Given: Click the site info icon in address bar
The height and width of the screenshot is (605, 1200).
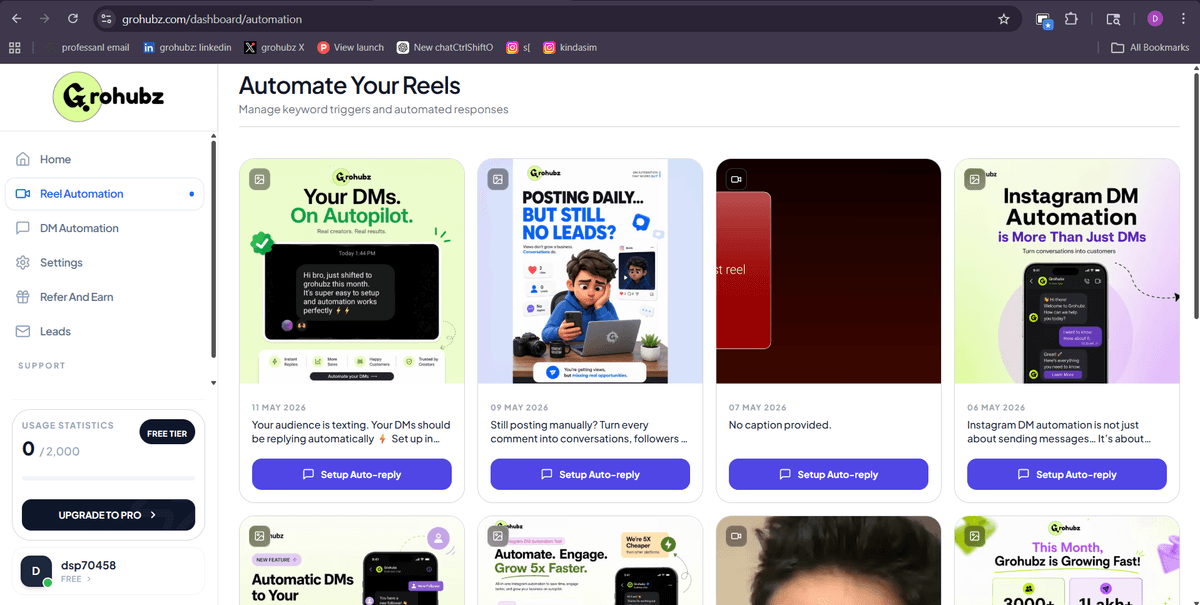Looking at the screenshot, I should click(x=107, y=18).
